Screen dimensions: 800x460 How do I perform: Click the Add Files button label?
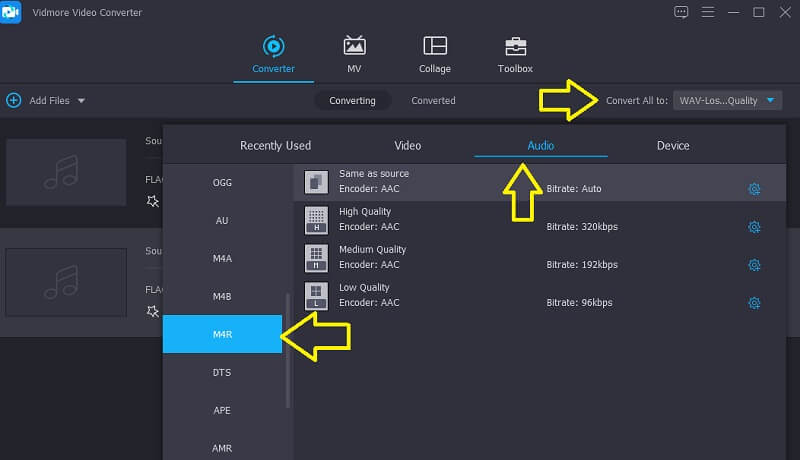click(49, 100)
